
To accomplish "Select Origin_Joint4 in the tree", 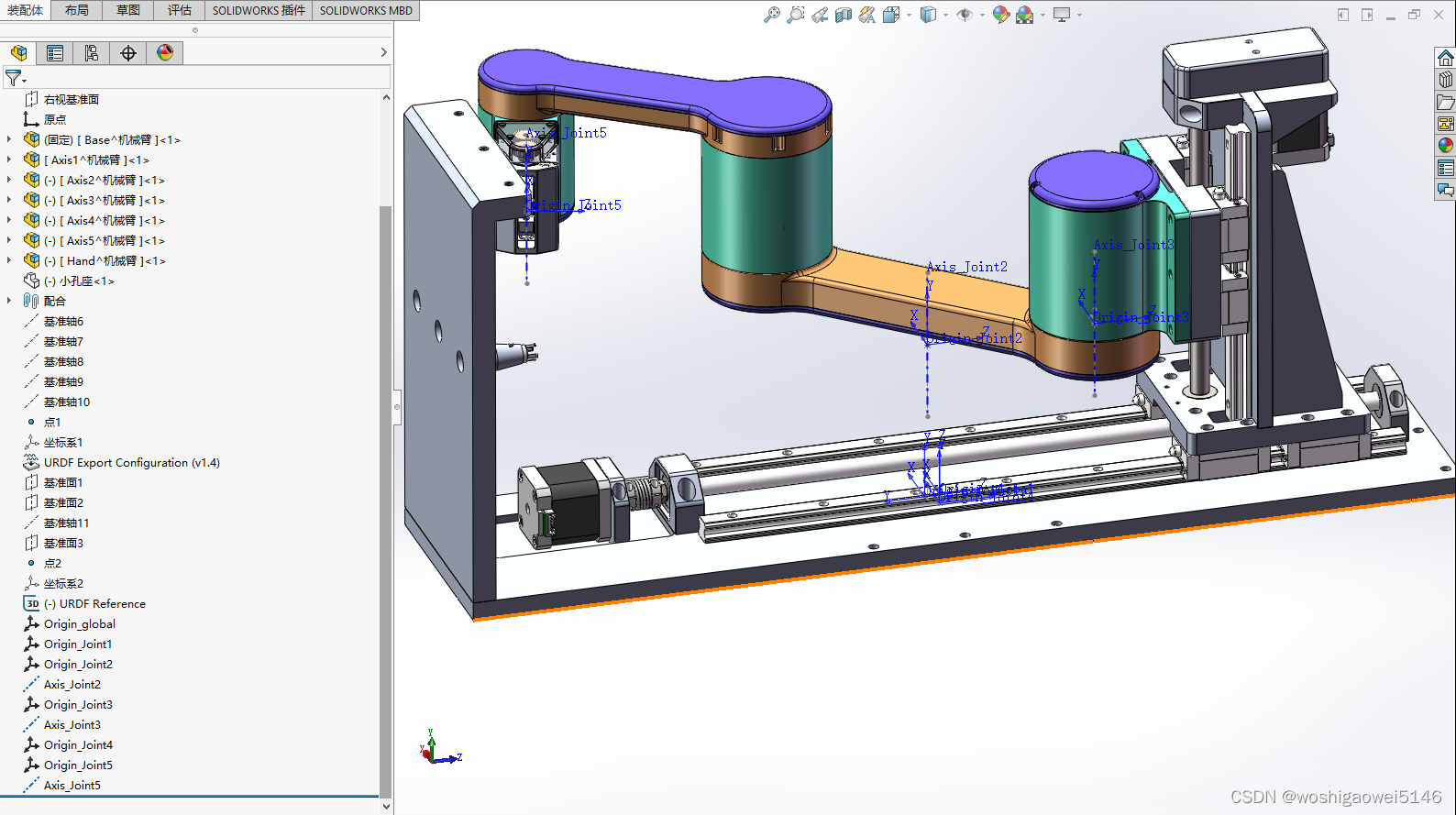I will pyautogui.click(x=78, y=744).
